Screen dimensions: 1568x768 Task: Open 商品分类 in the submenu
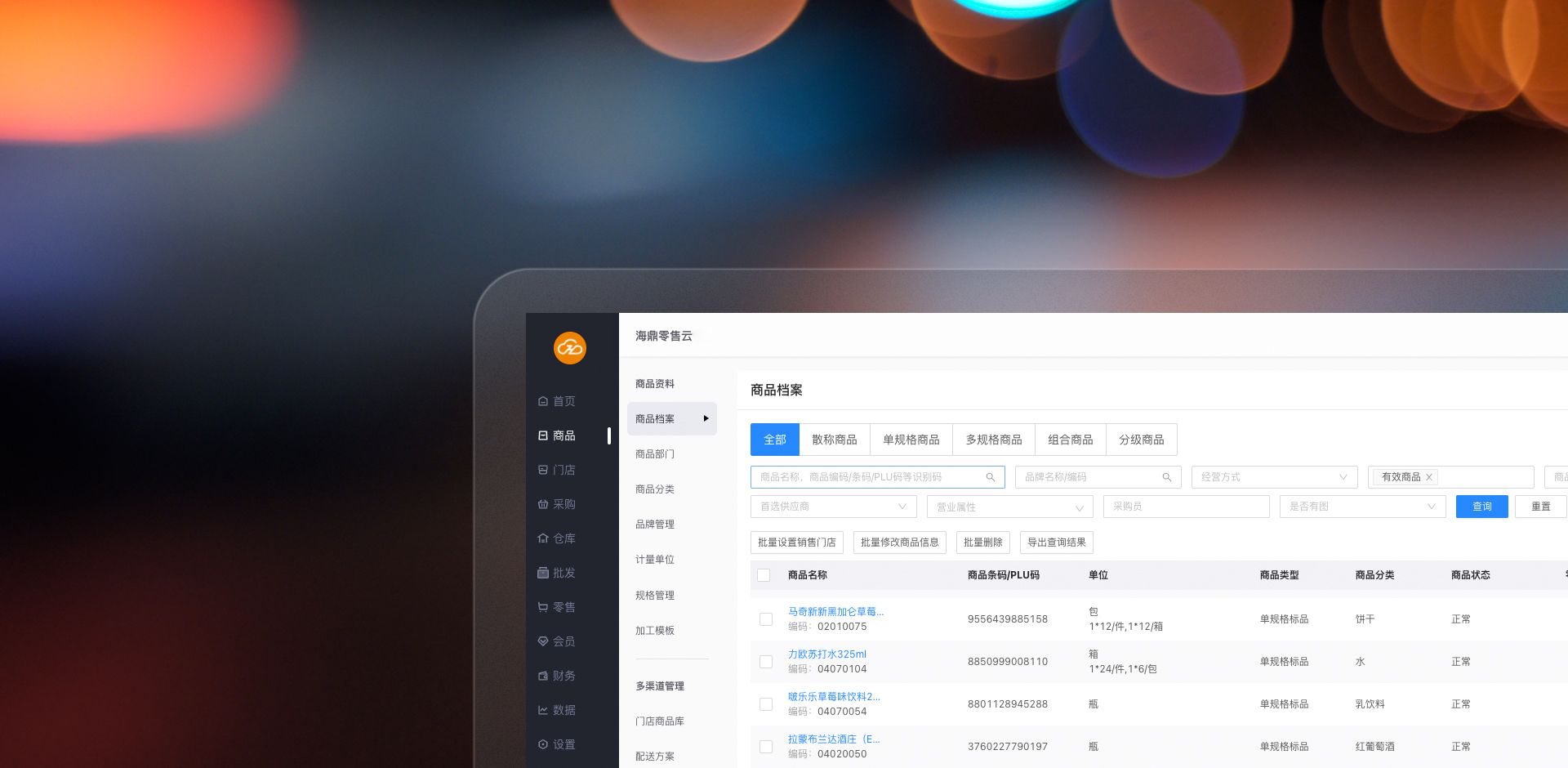click(655, 489)
